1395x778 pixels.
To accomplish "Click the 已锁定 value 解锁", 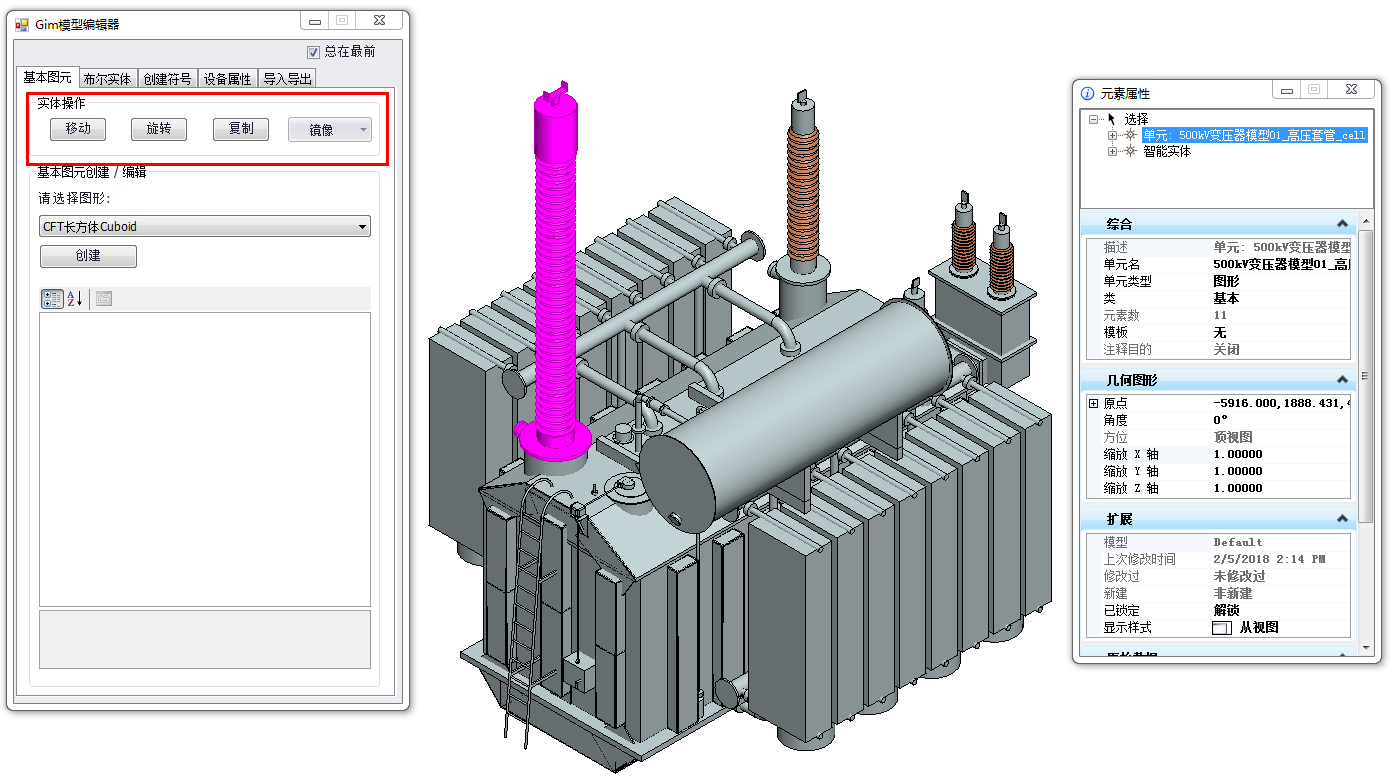I will (1226, 610).
